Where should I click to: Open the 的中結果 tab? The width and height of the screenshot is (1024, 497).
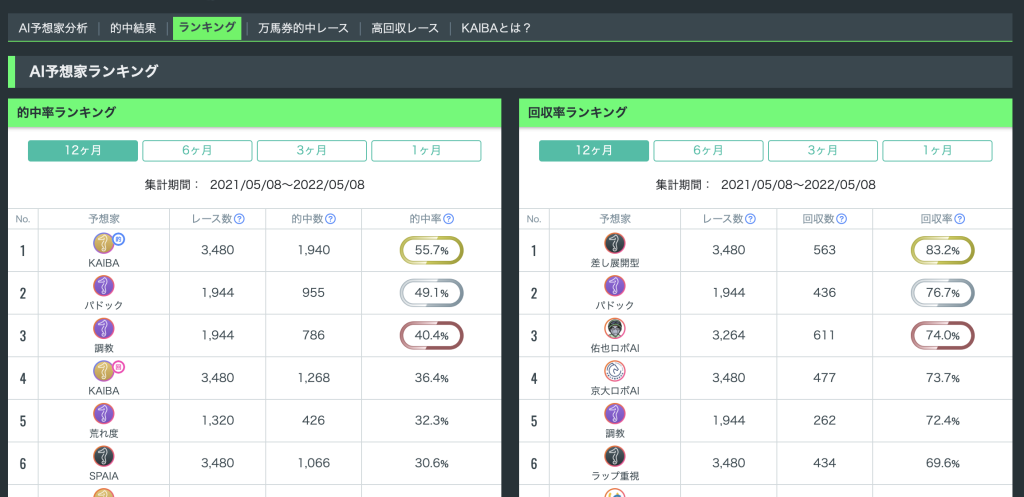click(x=133, y=29)
